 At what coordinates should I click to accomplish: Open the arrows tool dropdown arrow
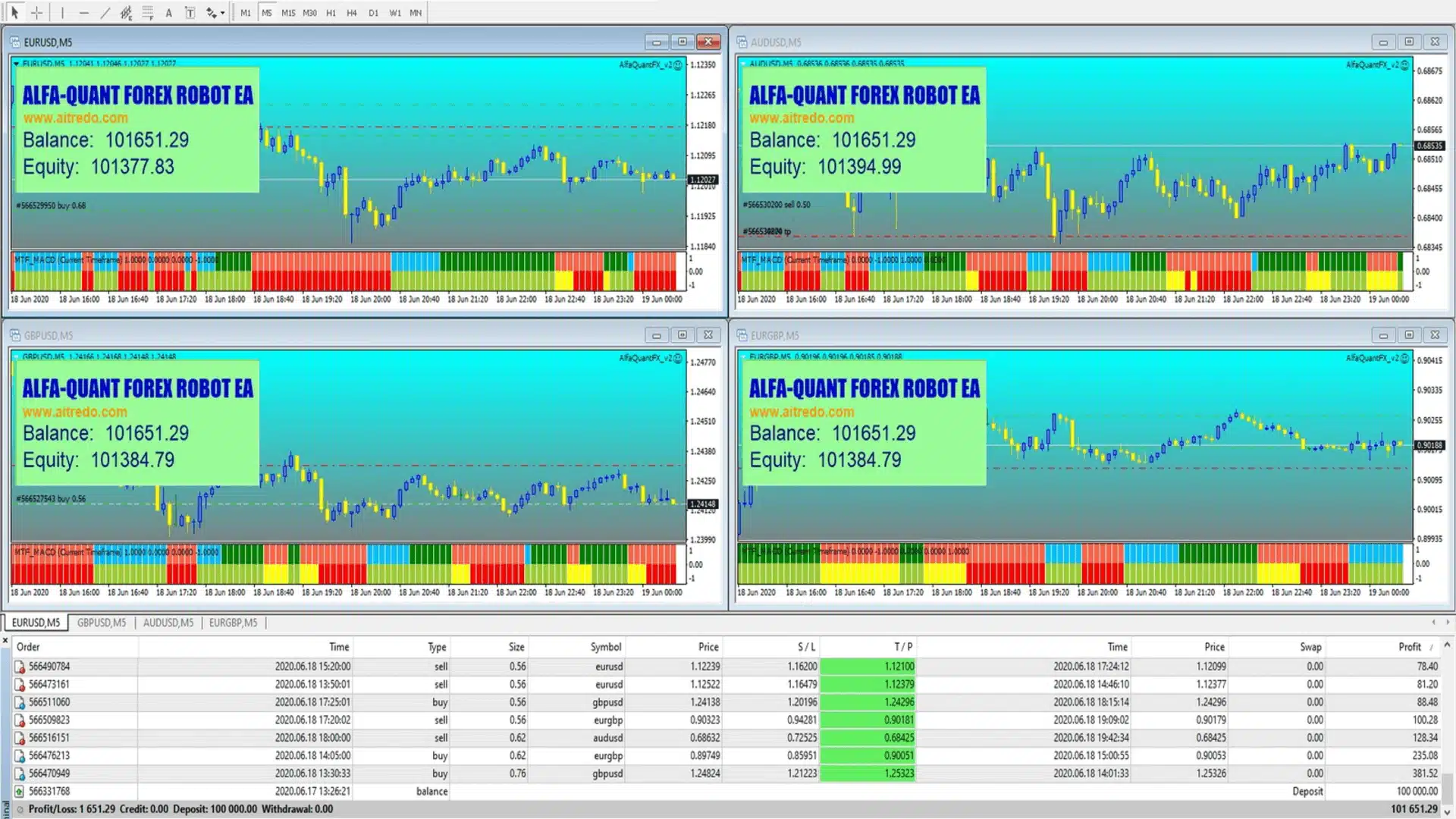pos(222,13)
